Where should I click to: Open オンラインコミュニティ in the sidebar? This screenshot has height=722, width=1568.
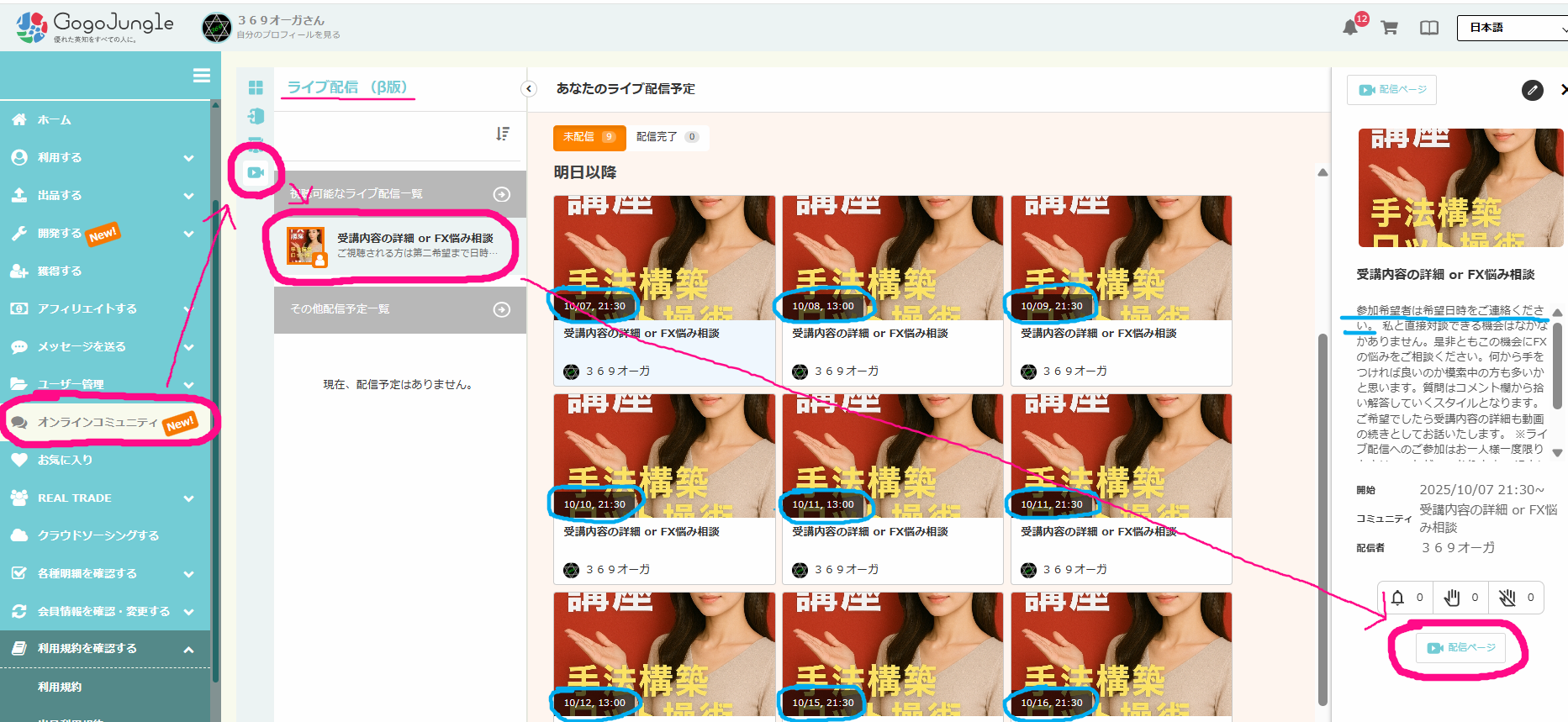point(97,422)
